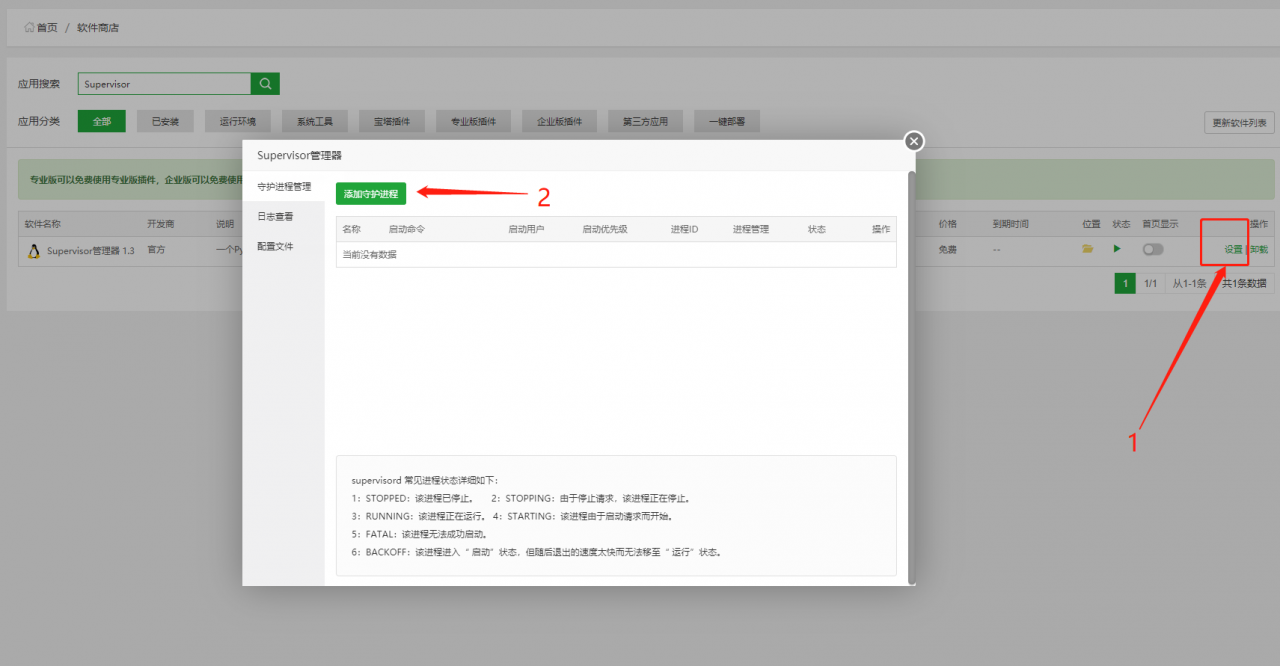The height and width of the screenshot is (666, 1280).
Task: Select the 系统工具 category filter
Action: tap(315, 121)
